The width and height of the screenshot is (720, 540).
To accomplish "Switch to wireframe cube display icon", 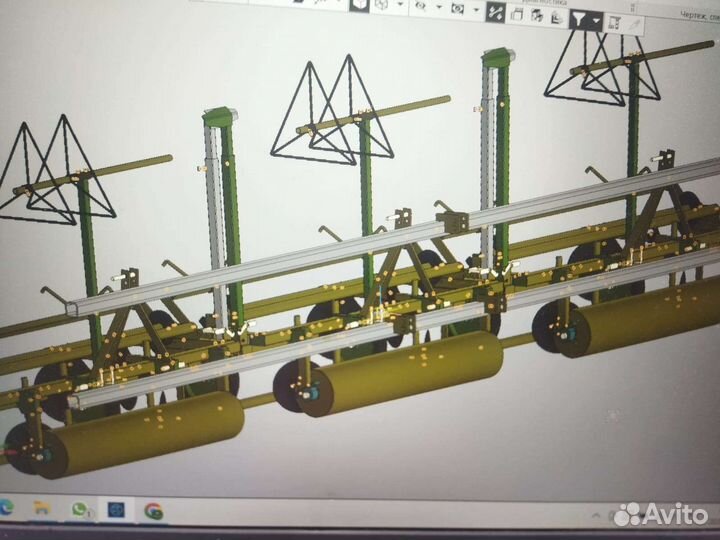I will coord(382,5).
